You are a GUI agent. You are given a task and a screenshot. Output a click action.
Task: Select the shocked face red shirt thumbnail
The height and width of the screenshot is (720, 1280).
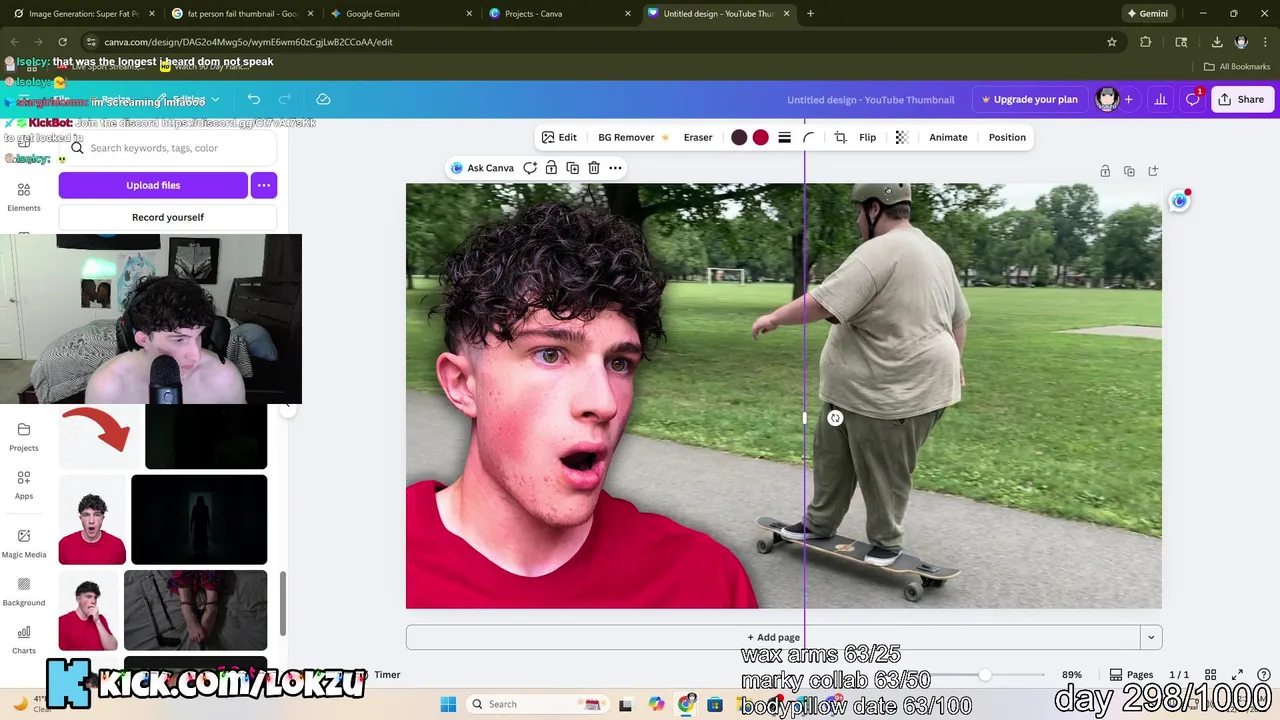click(x=92, y=520)
